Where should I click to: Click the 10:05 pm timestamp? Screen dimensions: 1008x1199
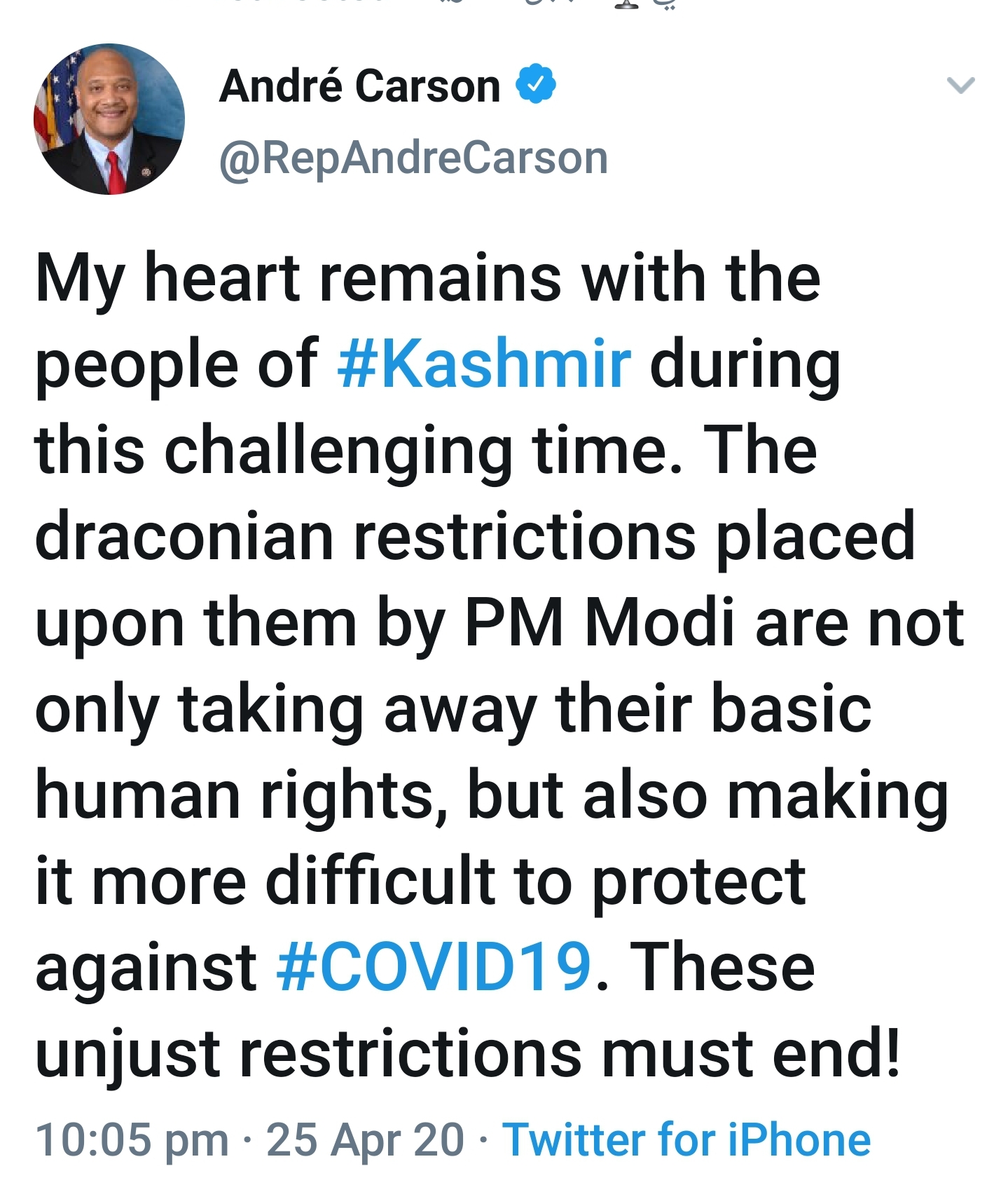(132, 1139)
